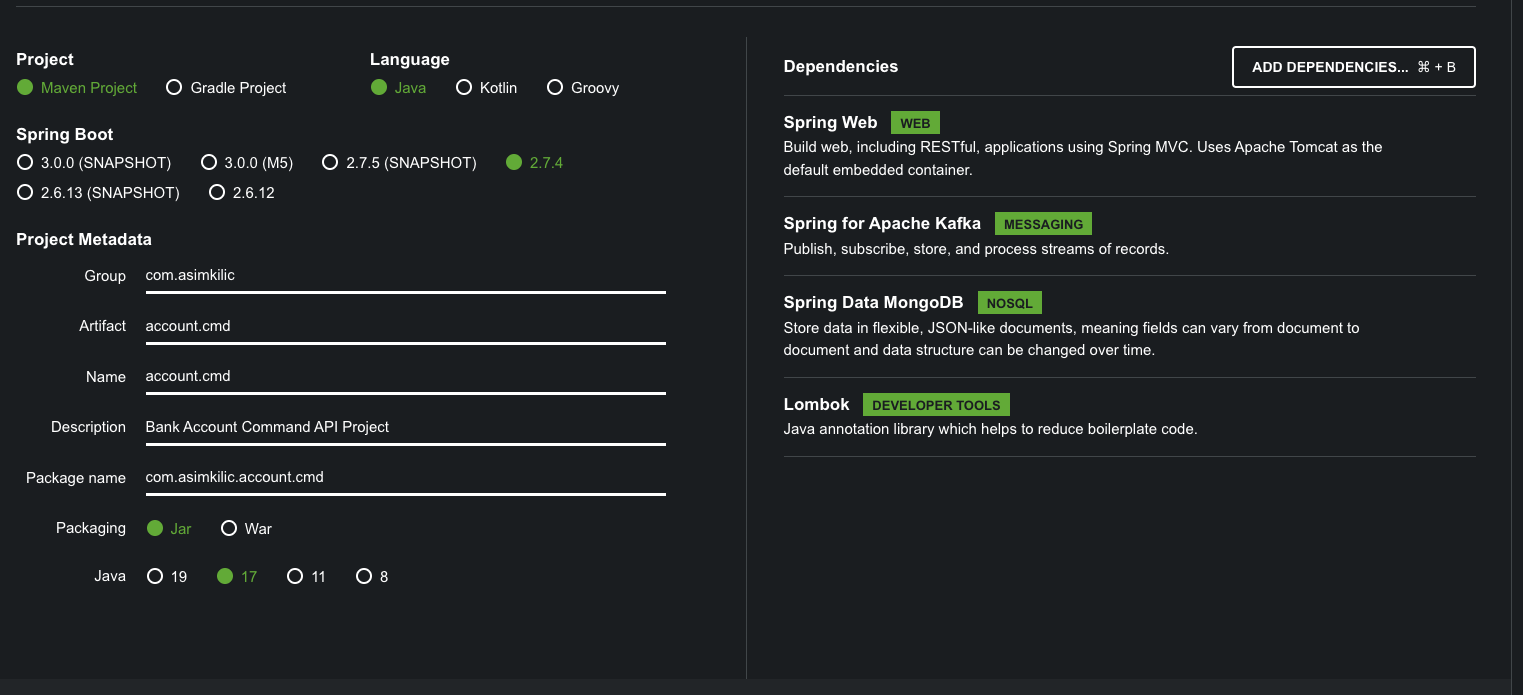Click the NOSQL category tag
This screenshot has width=1523, height=695.
1010,303
